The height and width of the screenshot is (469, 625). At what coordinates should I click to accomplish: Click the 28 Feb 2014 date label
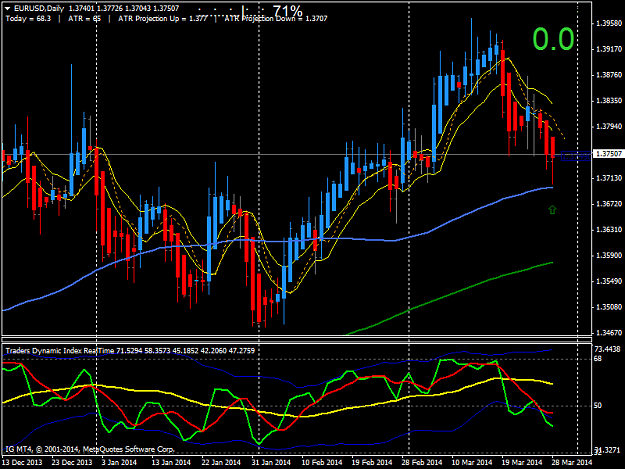click(422, 462)
